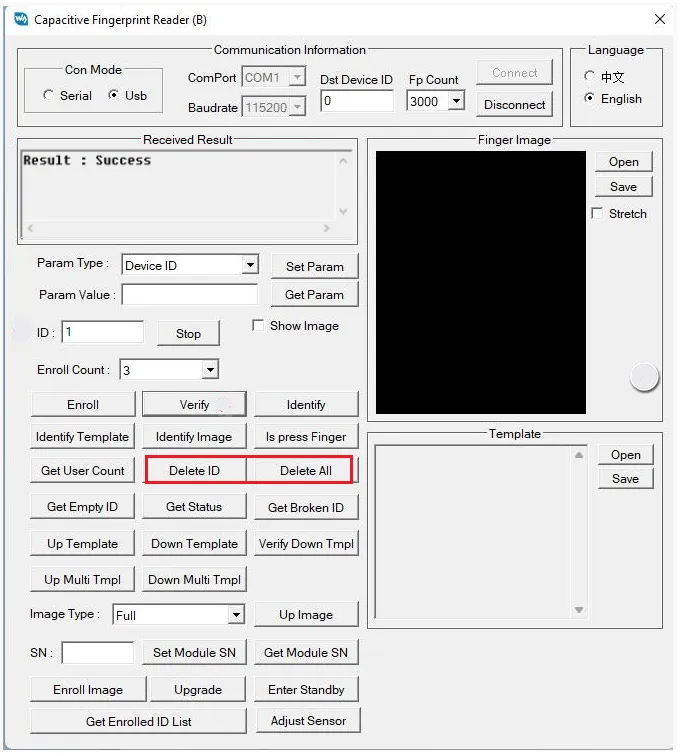The width and height of the screenshot is (686, 755).
Task: Select the 中文 language option
Action: point(589,76)
